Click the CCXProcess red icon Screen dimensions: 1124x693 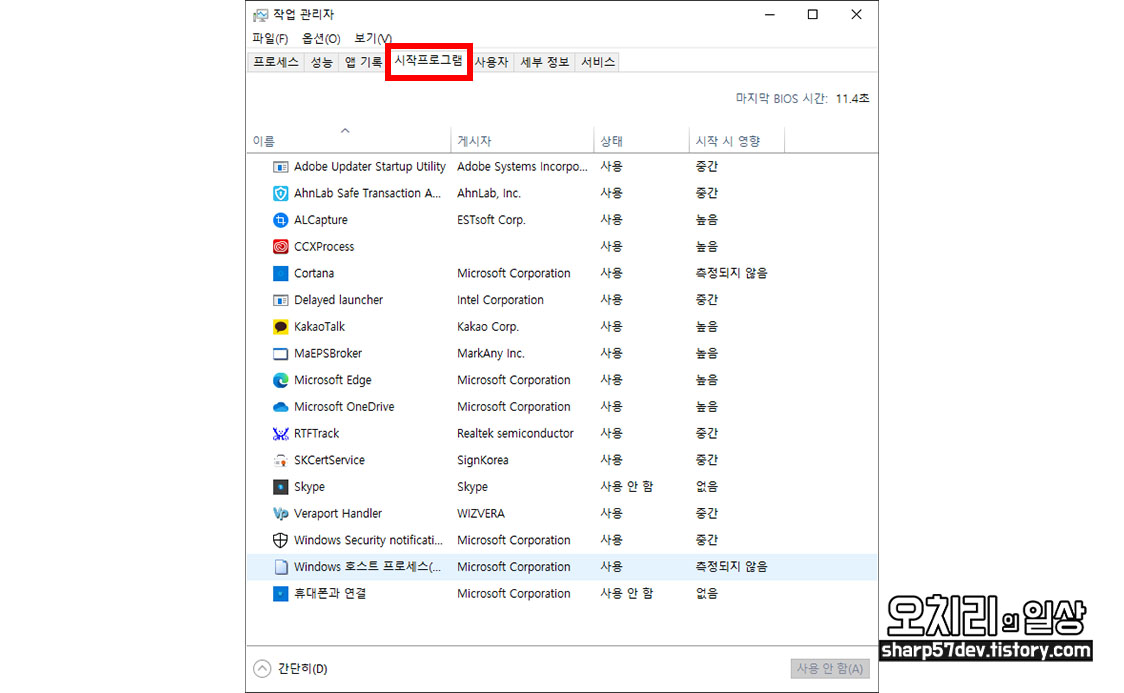[280, 247]
